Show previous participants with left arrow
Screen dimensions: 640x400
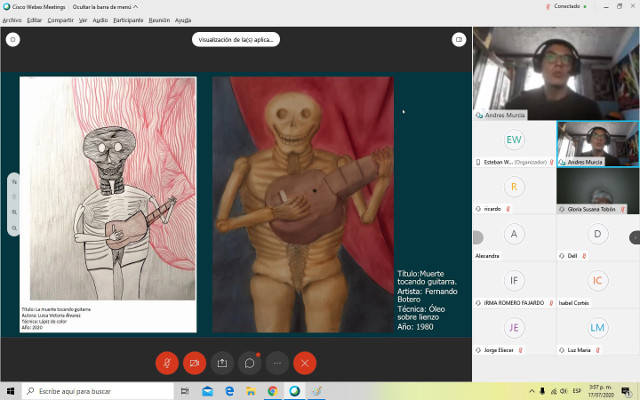pyautogui.click(x=478, y=237)
